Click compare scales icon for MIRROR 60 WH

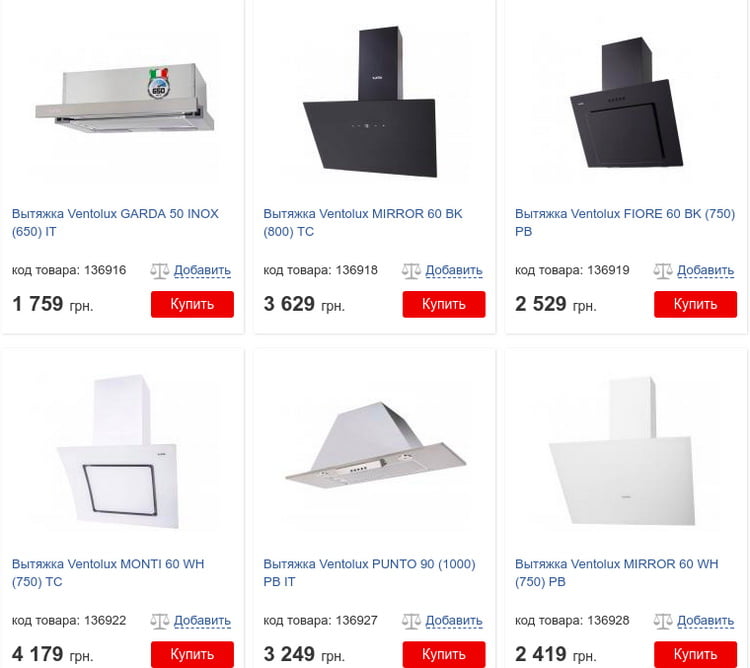click(663, 621)
